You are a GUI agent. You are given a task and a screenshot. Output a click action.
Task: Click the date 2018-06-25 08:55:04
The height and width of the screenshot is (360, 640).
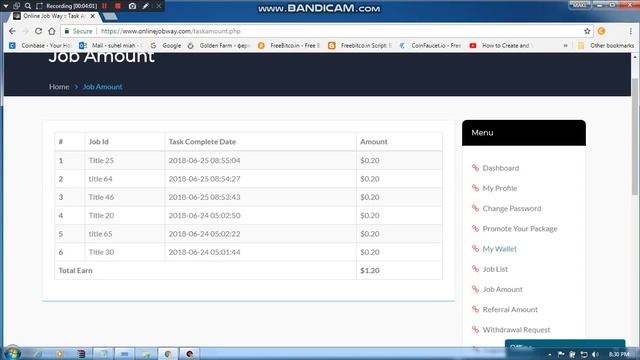204,160
